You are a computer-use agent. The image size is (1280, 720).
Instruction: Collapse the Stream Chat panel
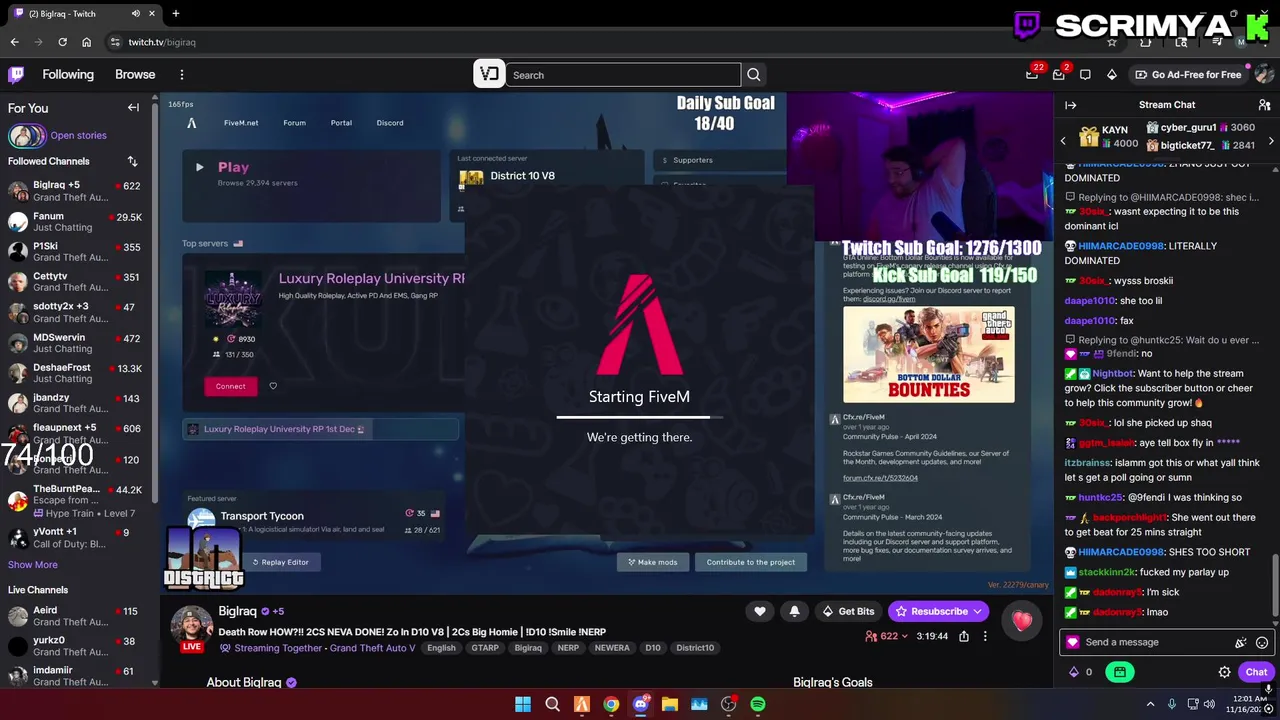pos(1070,105)
